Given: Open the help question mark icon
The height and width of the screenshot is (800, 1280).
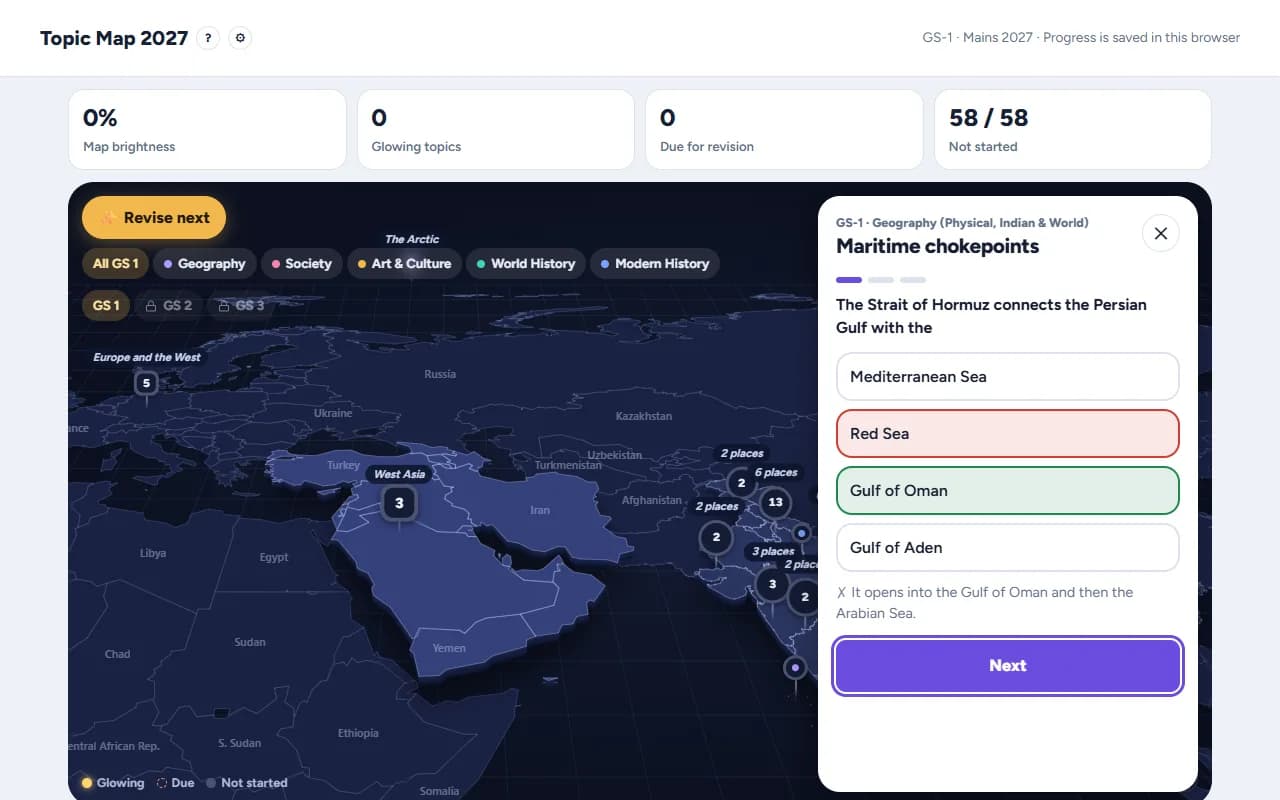Looking at the screenshot, I should pos(208,38).
